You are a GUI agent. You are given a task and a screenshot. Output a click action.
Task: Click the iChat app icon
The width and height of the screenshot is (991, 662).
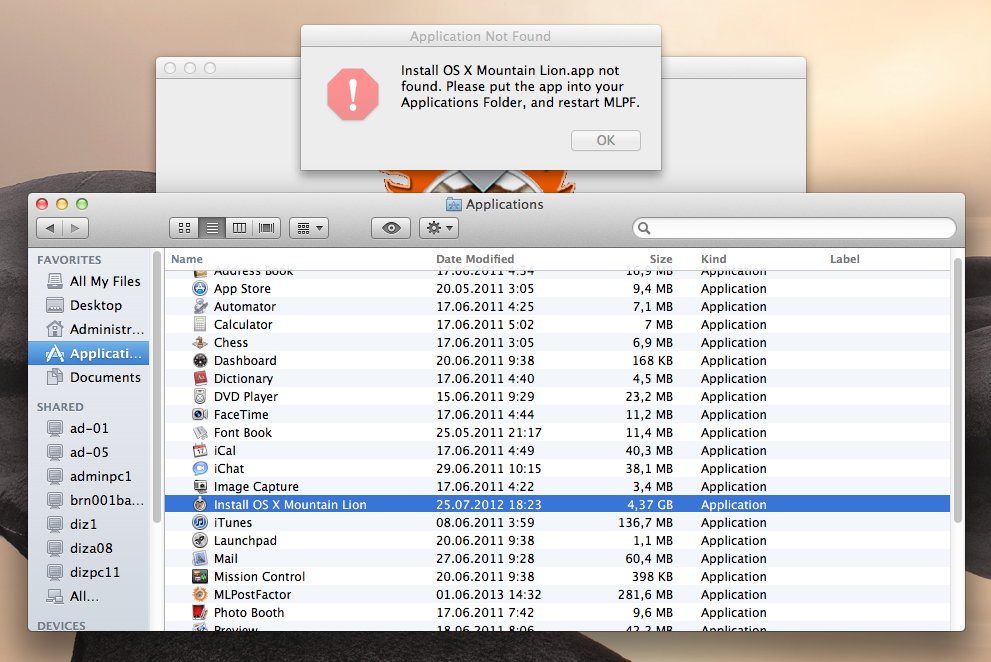point(200,469)
